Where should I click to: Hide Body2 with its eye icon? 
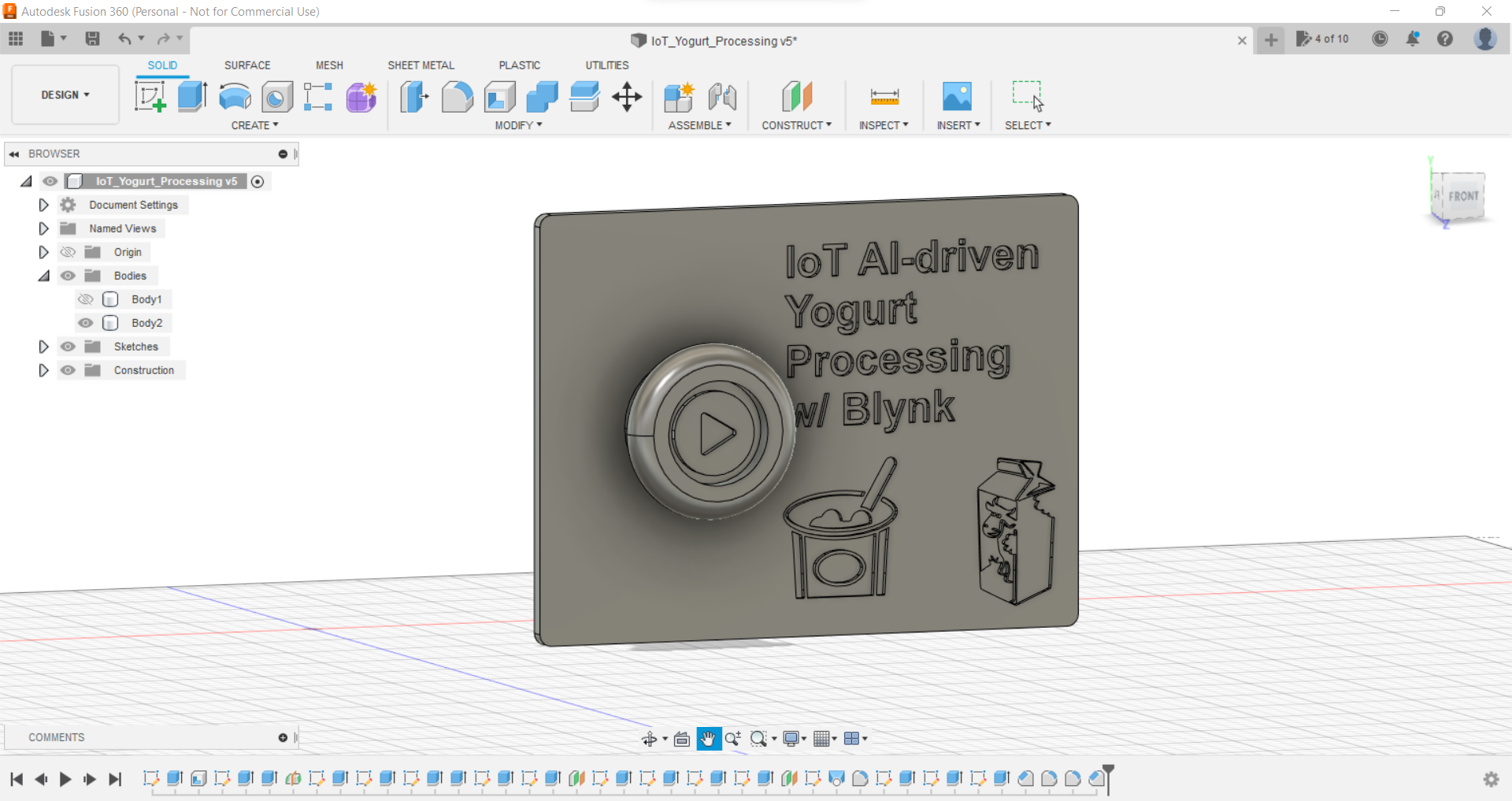point(86,323)
